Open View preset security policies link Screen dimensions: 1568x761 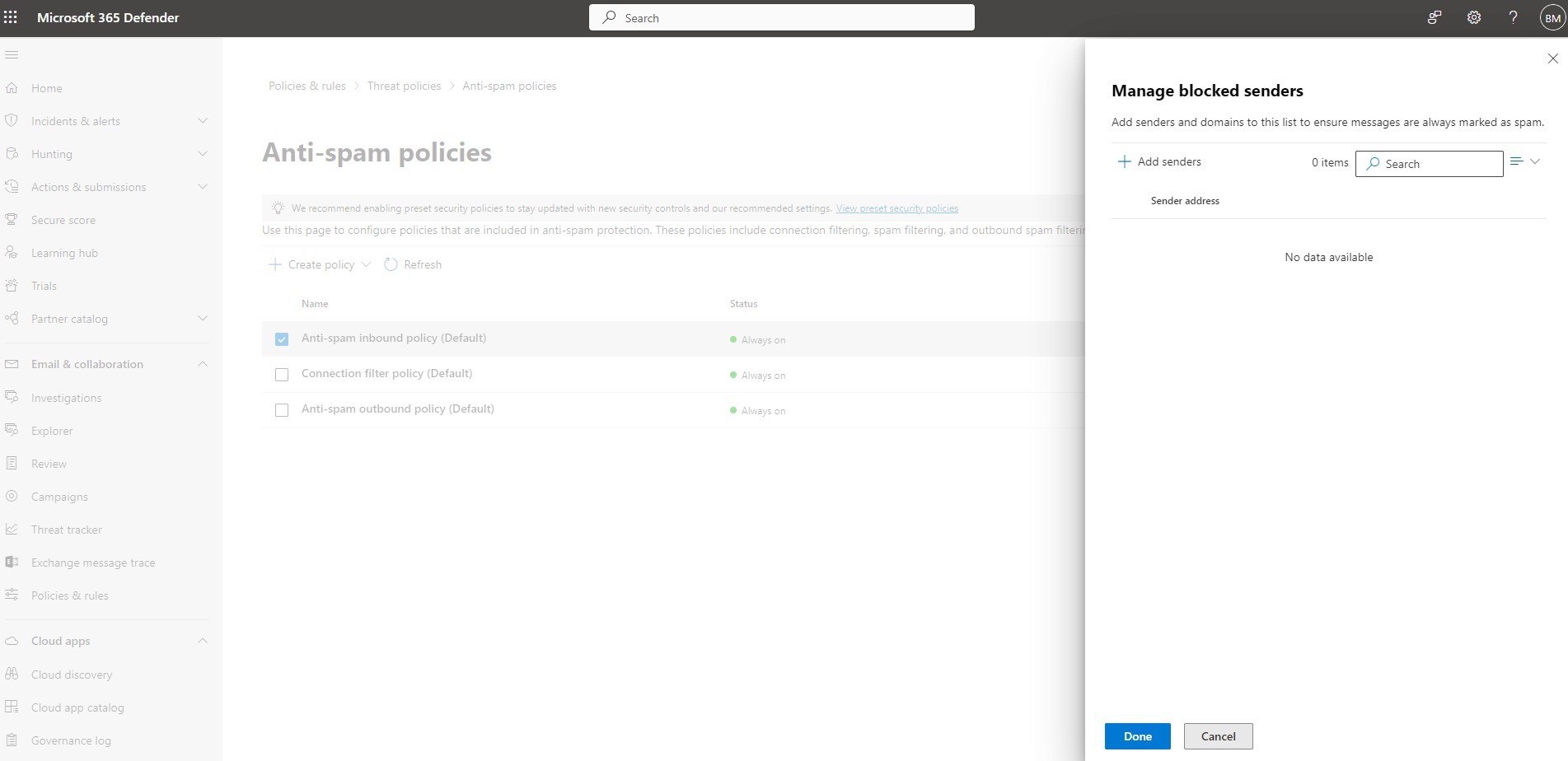pyautogui.click(x=896, y=208)
